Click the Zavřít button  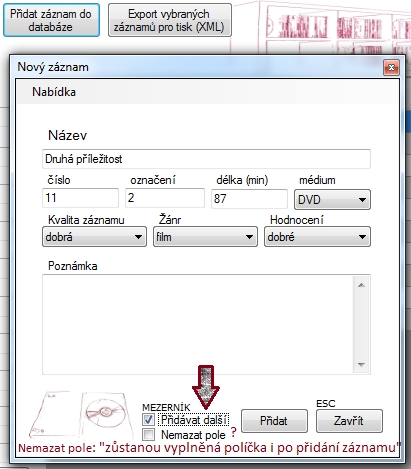click(349, 421)
